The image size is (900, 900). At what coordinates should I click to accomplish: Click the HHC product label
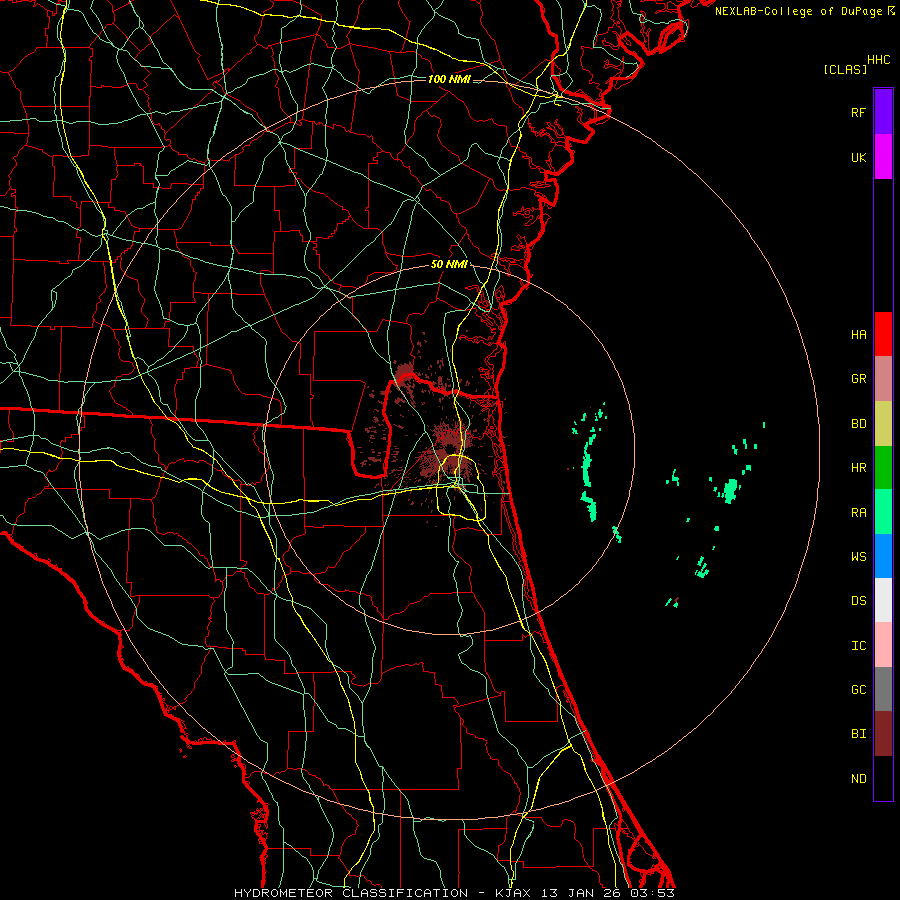click(879, 60)
